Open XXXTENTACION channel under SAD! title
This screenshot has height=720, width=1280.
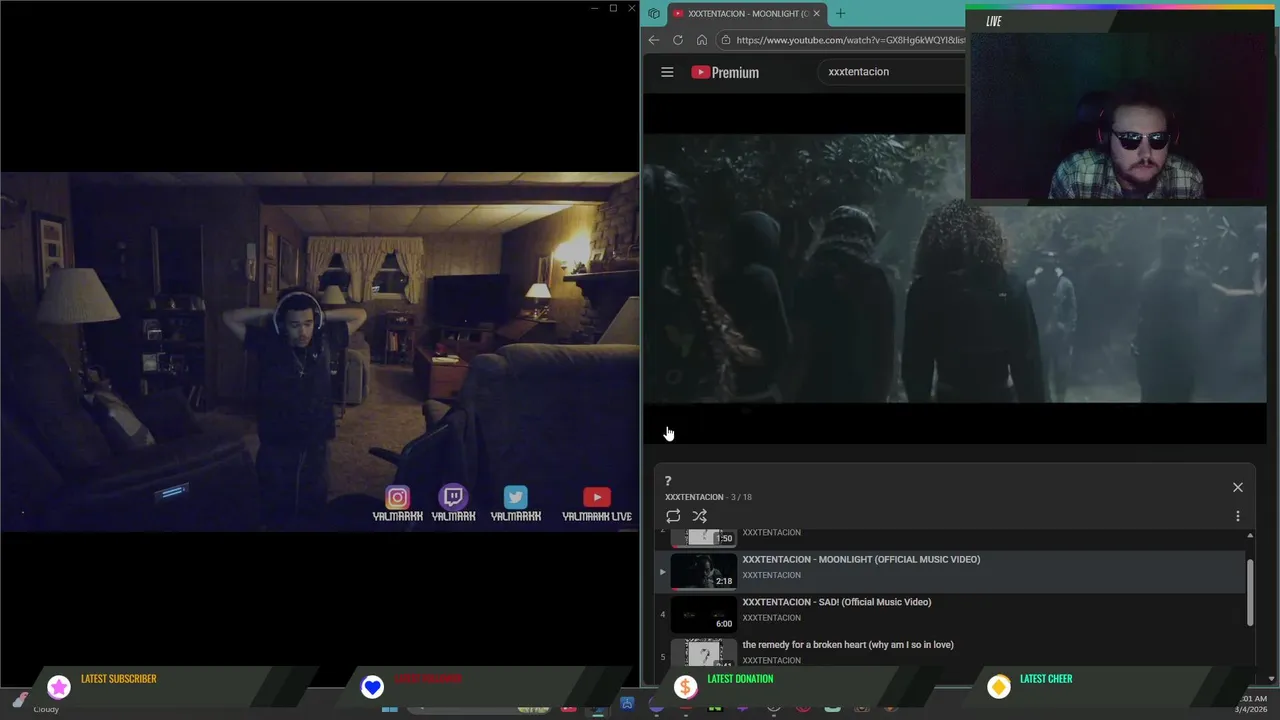click(x=771, y=618)
